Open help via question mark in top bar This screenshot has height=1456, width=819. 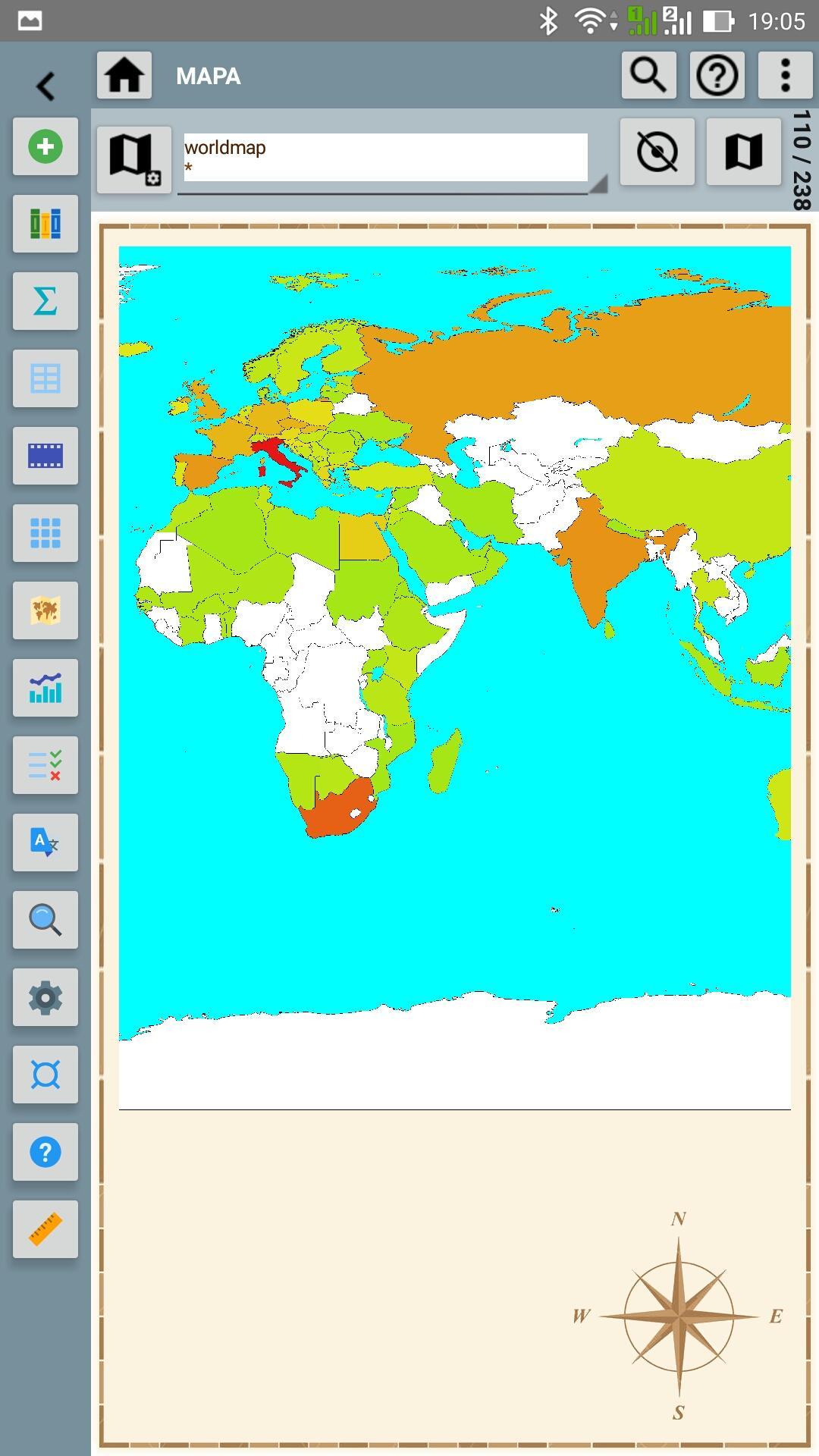717,75
